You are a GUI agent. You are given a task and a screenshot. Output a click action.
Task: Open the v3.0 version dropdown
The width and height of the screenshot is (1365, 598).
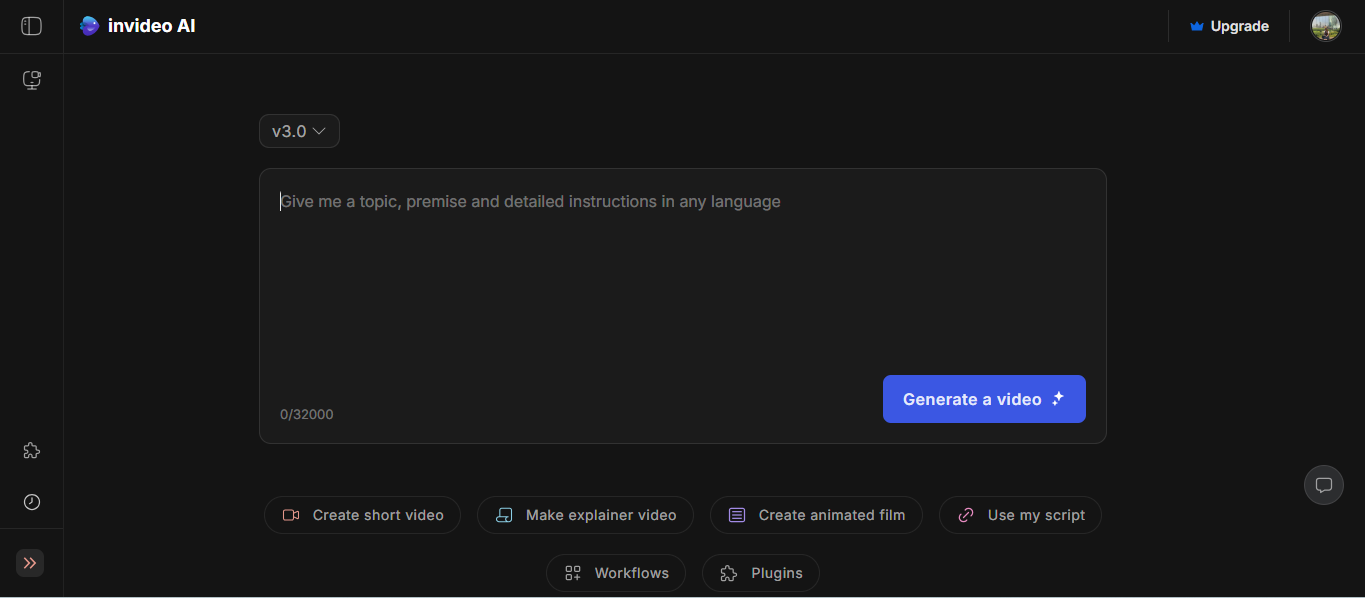point(298,131)
